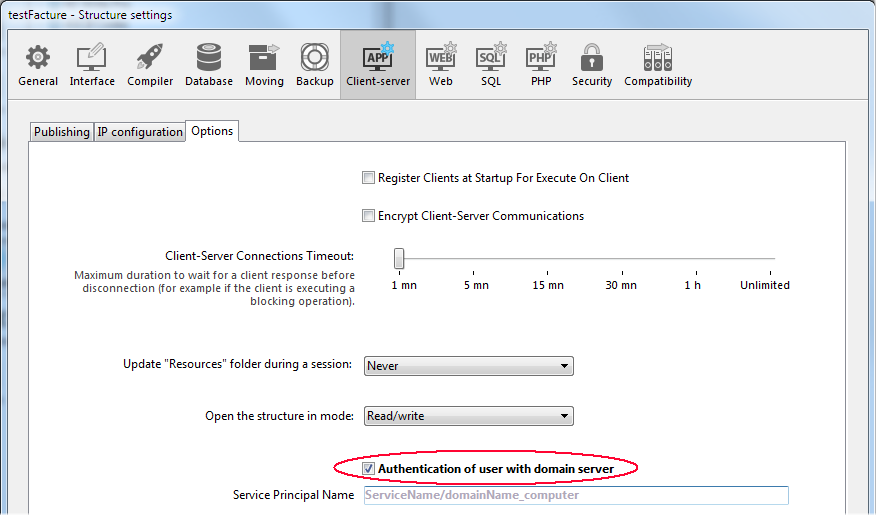Select the Options tab

click(212, 131)
